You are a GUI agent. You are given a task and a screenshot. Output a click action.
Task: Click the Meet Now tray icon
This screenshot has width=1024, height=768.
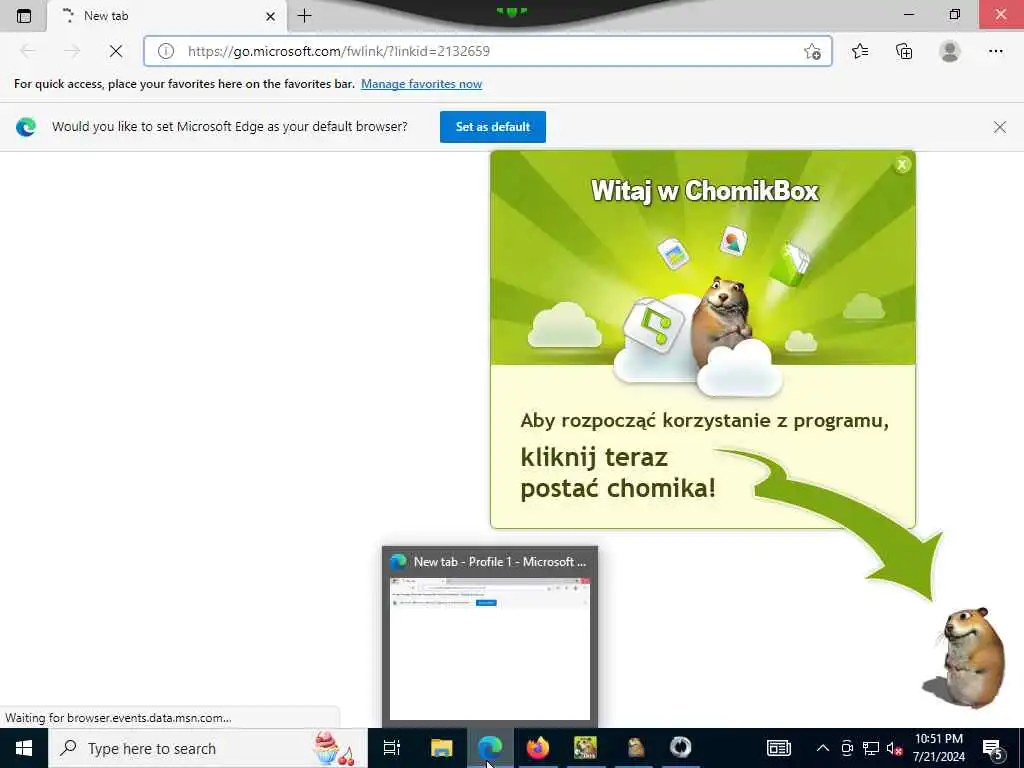click(x=847, y=748)
